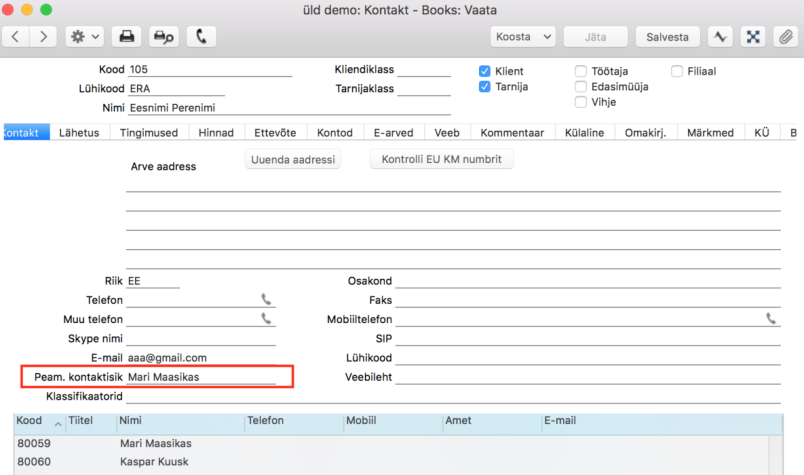Click Kontrolli EU KM numbrit button
The image size is (804, 475).
click(441, 159)
